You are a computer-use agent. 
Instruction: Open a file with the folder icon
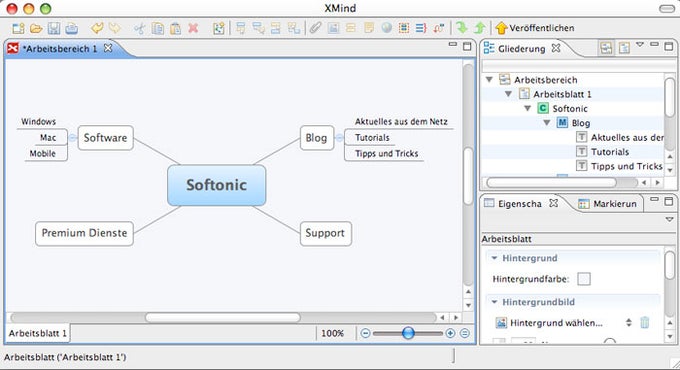[x=36, y=29]
